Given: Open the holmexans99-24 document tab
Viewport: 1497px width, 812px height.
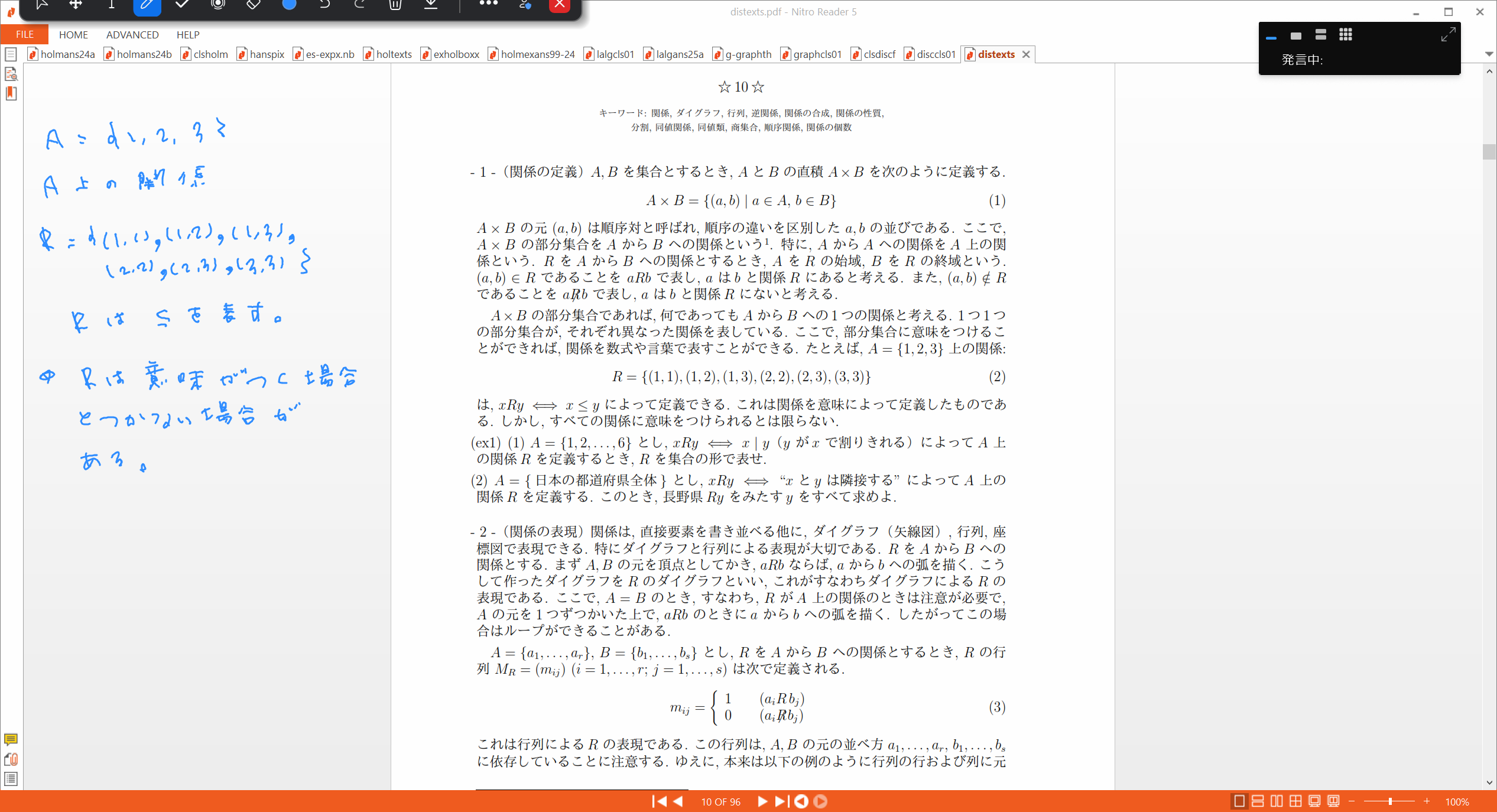Looking at the screenshot, I should [x=531, y=54].
